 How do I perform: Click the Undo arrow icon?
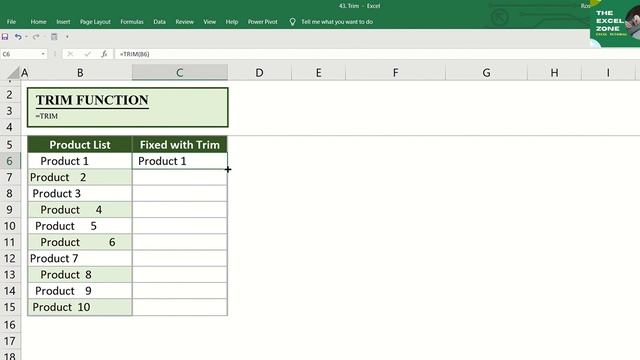[18, 37]
